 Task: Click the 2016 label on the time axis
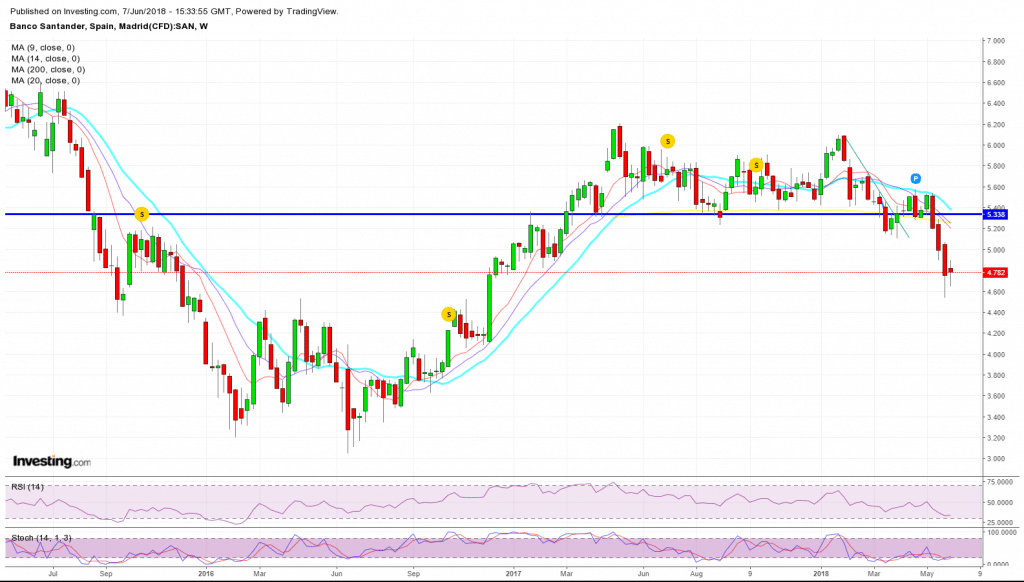[x=206, y=574]
